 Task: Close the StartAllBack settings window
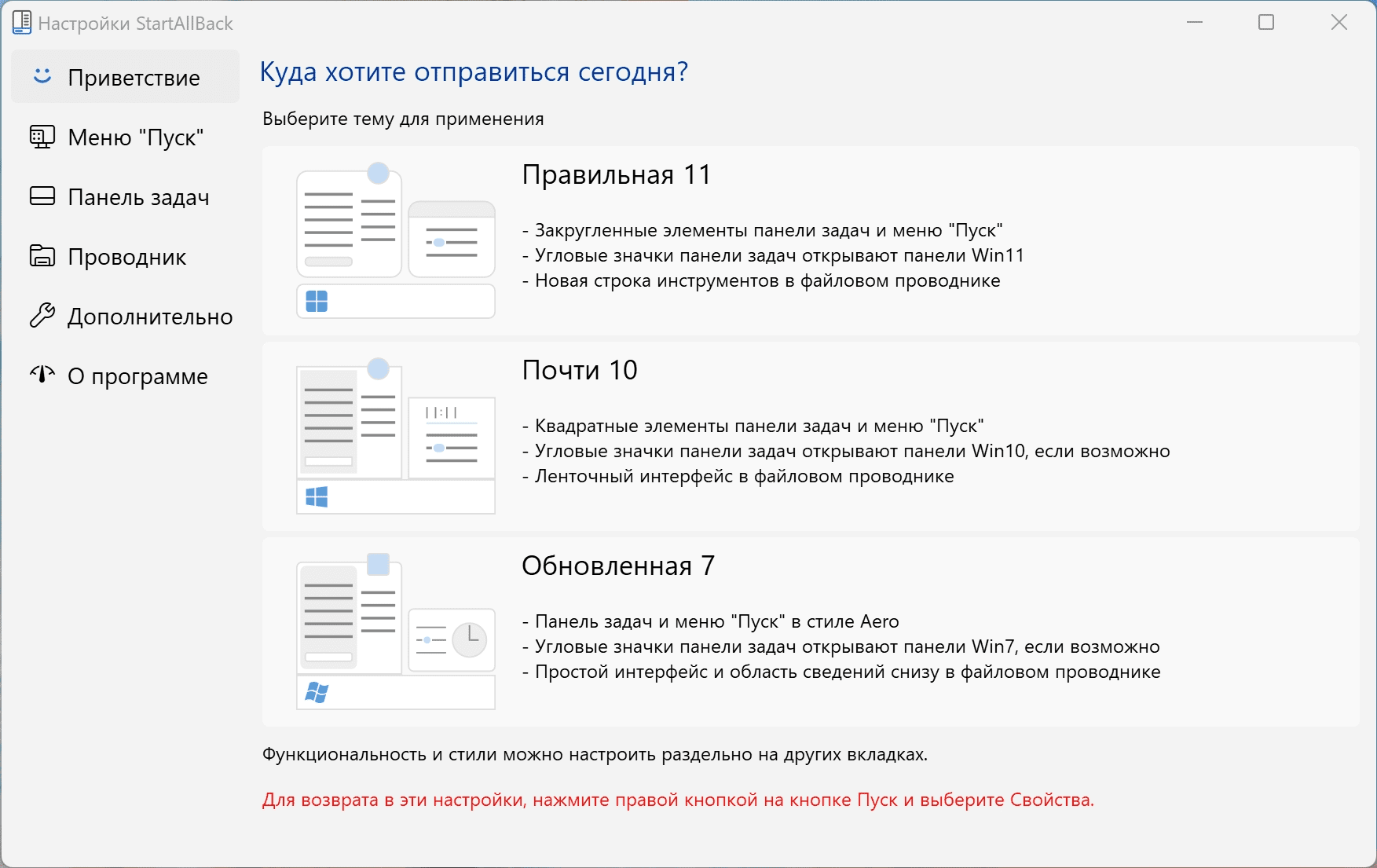1339,22
